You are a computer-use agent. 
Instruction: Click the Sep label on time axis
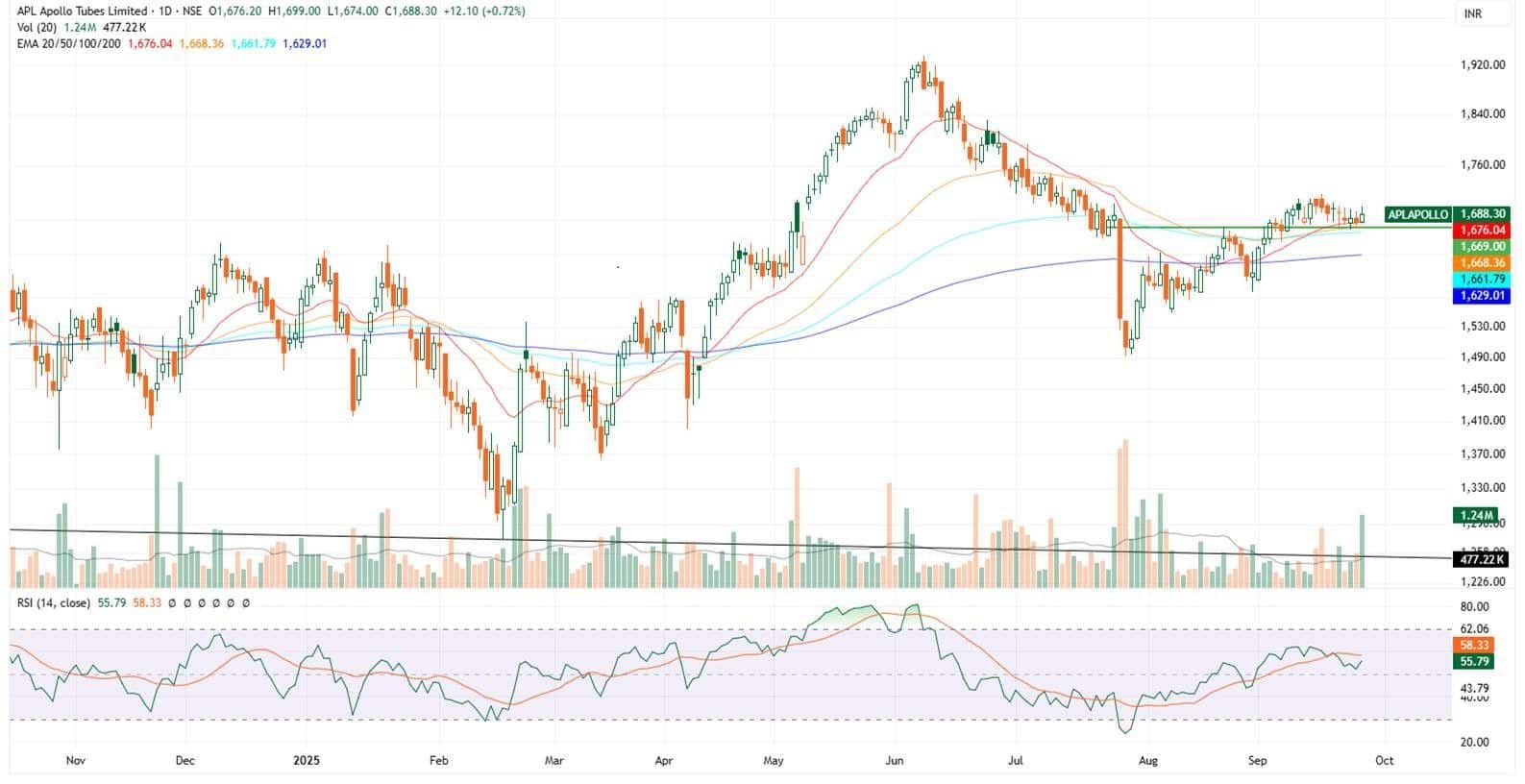coord(1257,761)
